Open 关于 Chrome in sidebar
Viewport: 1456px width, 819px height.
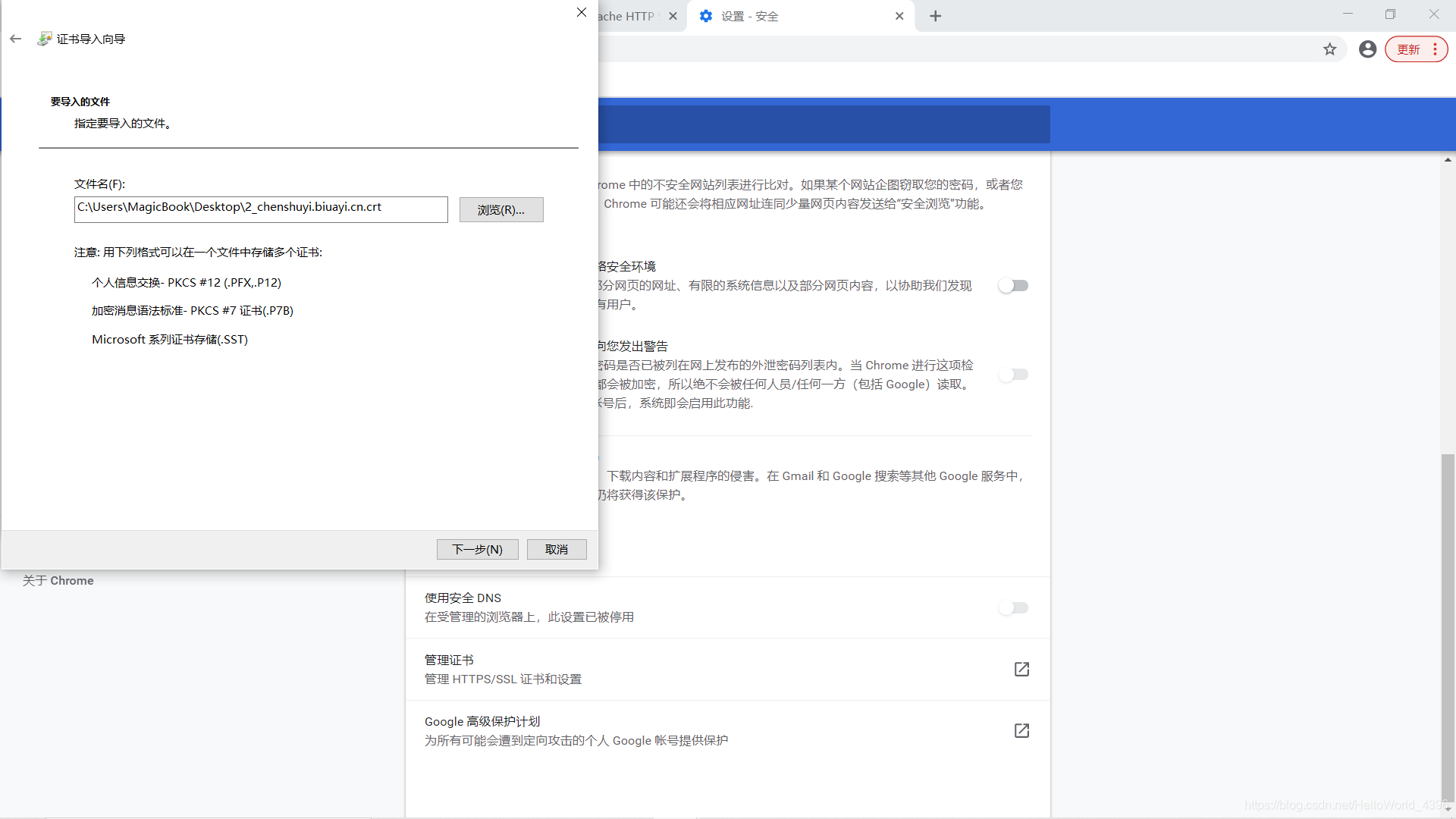pyautogui.click(x=58, y=580)
